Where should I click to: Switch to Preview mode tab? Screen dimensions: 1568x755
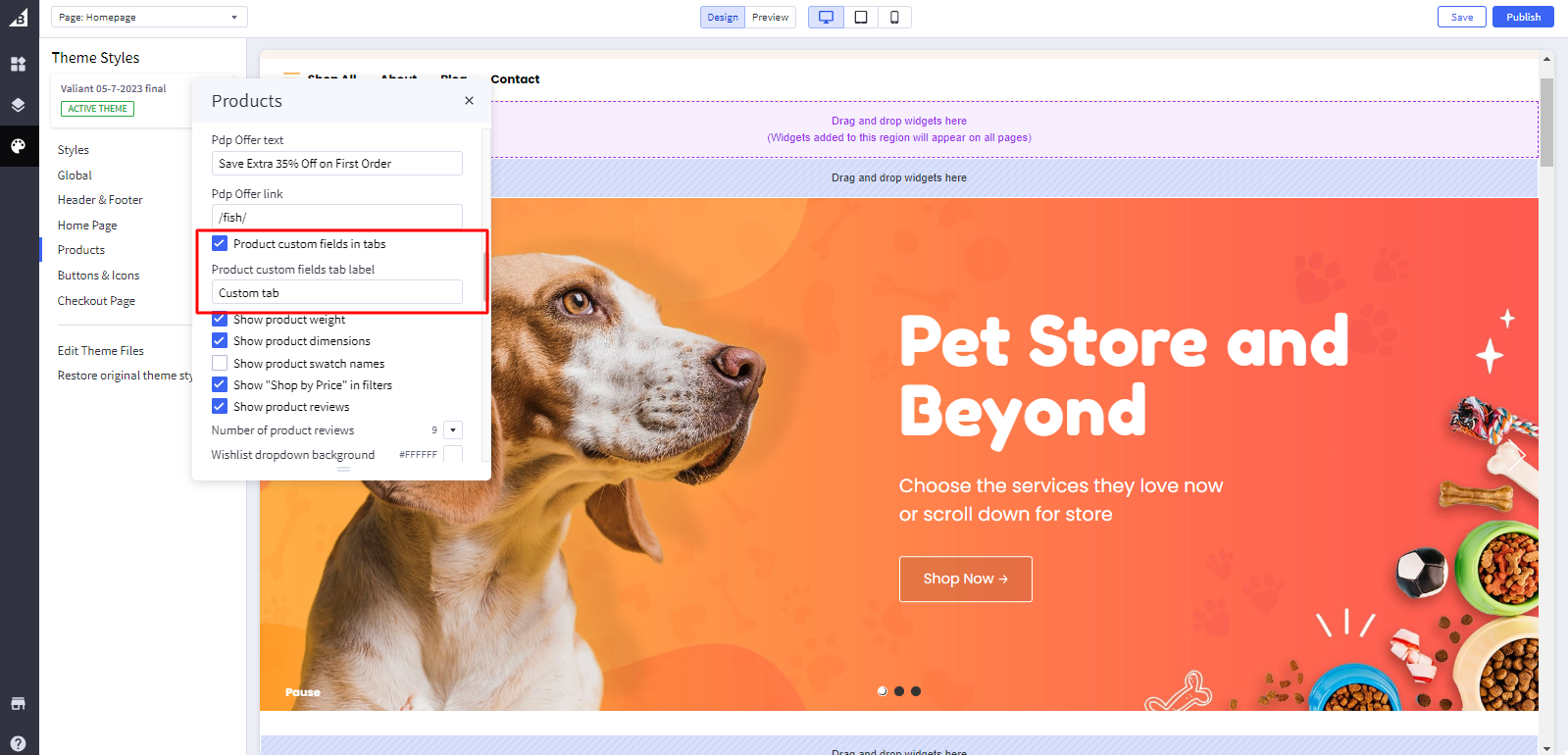point(771,17)
